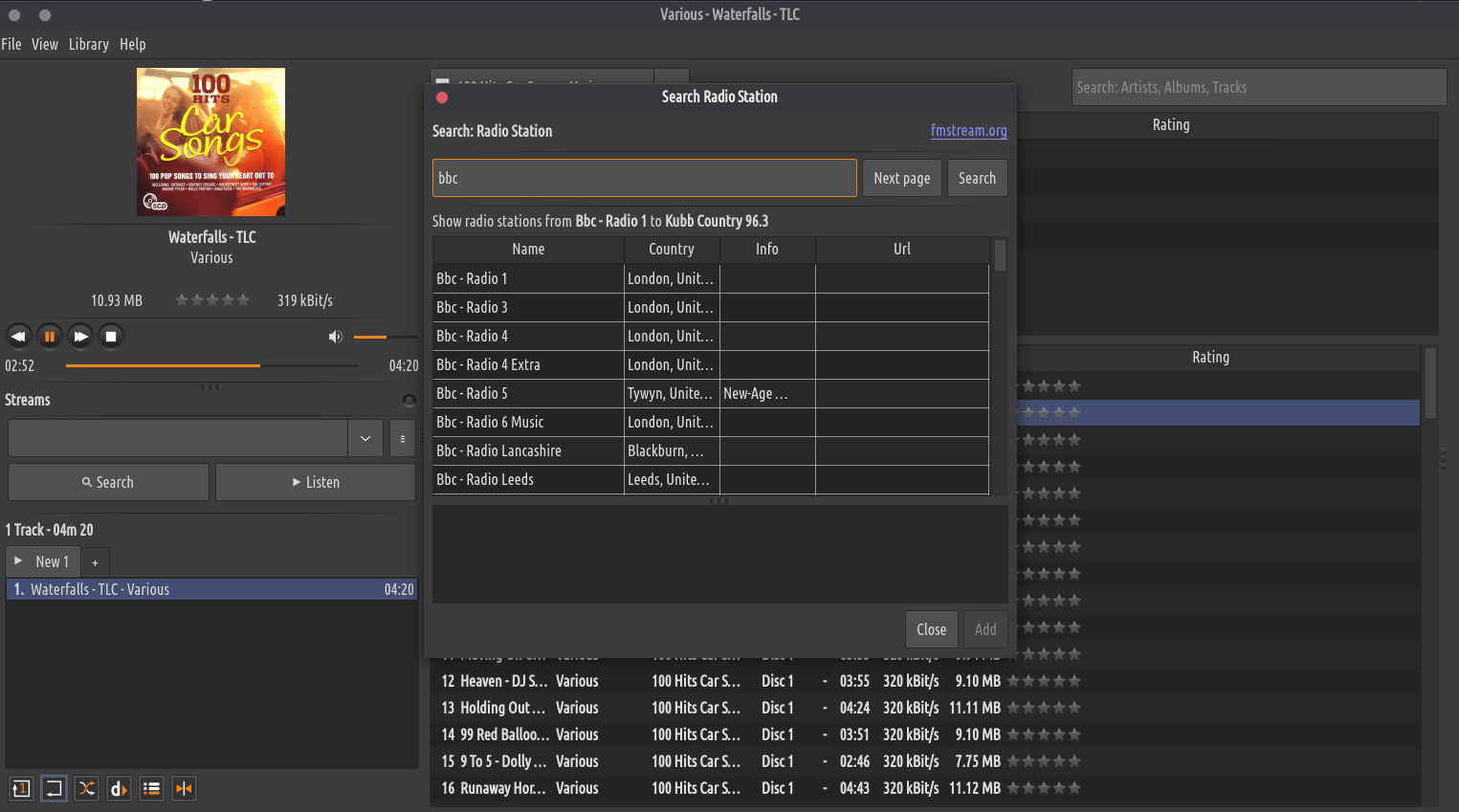Click the Next page button
This screenshot has width=1459, height=812.
901,178
